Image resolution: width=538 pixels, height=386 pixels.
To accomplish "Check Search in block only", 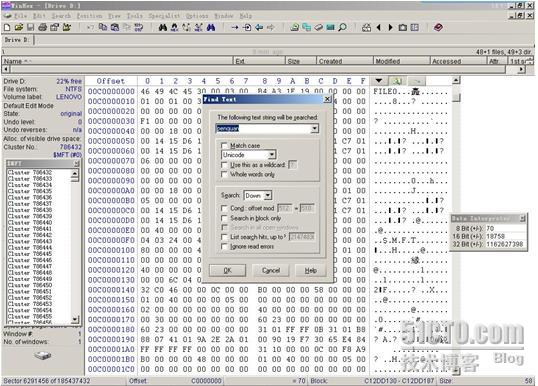I will click(x=224, y=218).
